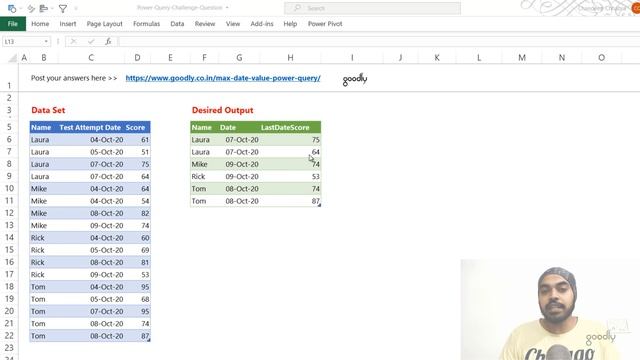This screenshot has height=360, width=640.
Task: Click the magnifier icon in search box
Action: 298,8
